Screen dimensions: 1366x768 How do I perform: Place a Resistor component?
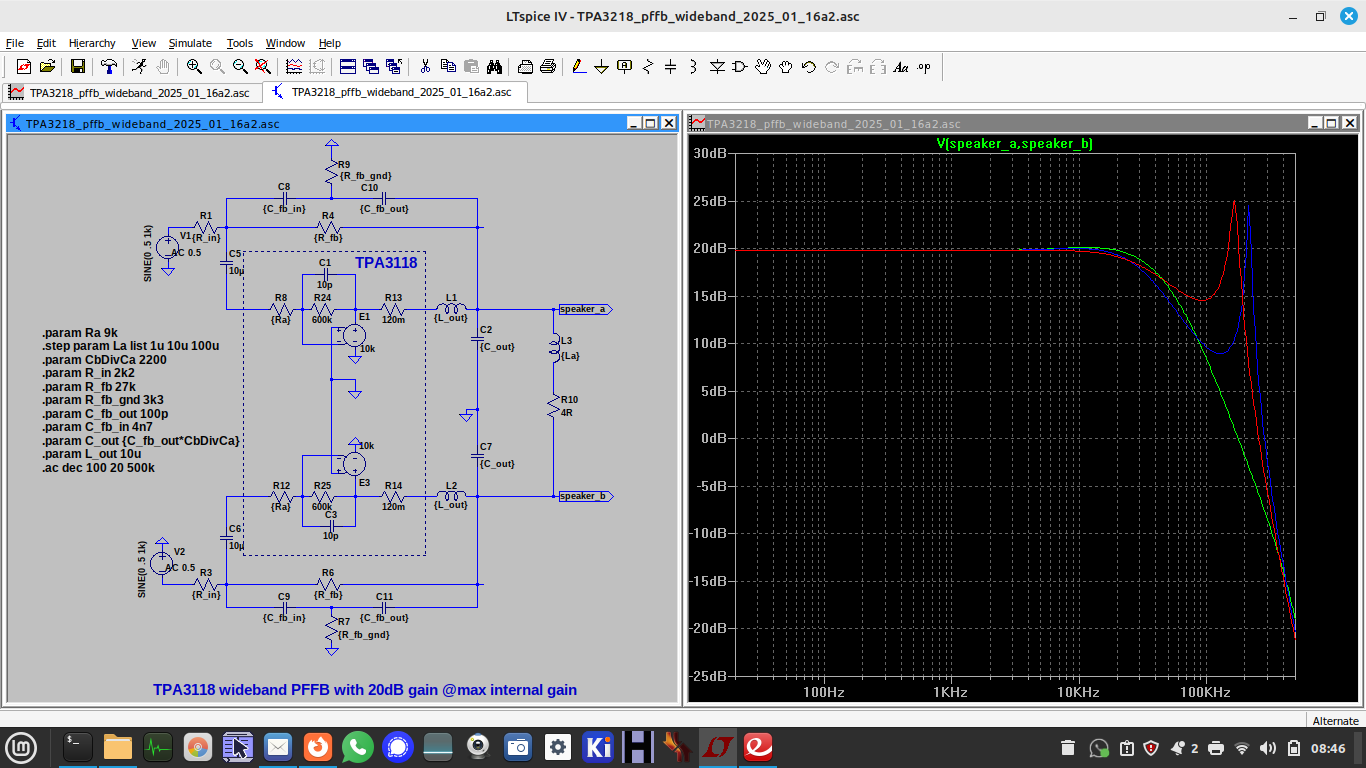(x=648, y=67)
